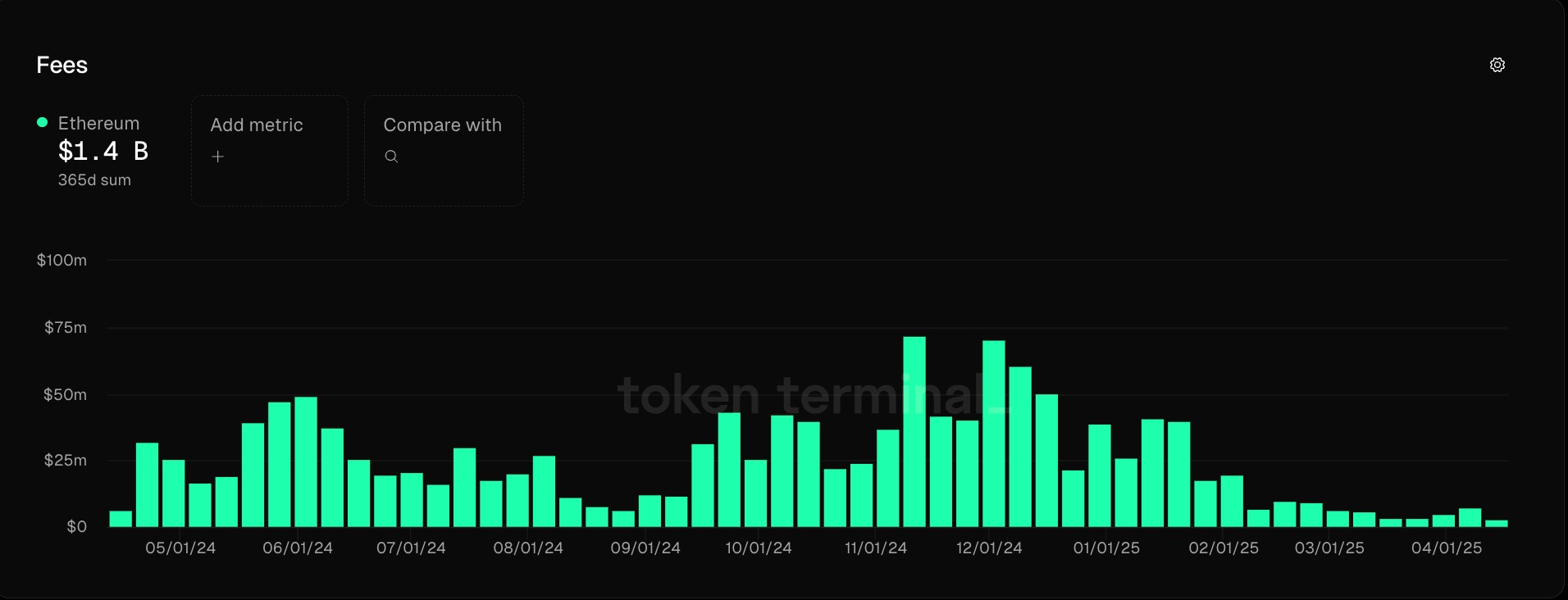This screenshot has height=600, width=1568.
Task: Click the $100m y-axis label
Action: pos(62,260)
